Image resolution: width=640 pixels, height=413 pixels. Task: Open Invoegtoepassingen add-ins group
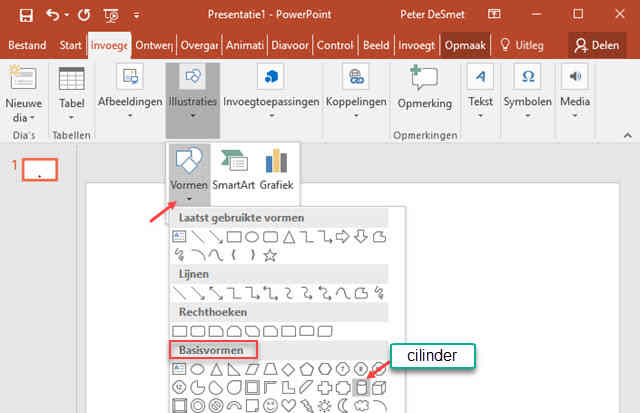click(x=271, y=92)
